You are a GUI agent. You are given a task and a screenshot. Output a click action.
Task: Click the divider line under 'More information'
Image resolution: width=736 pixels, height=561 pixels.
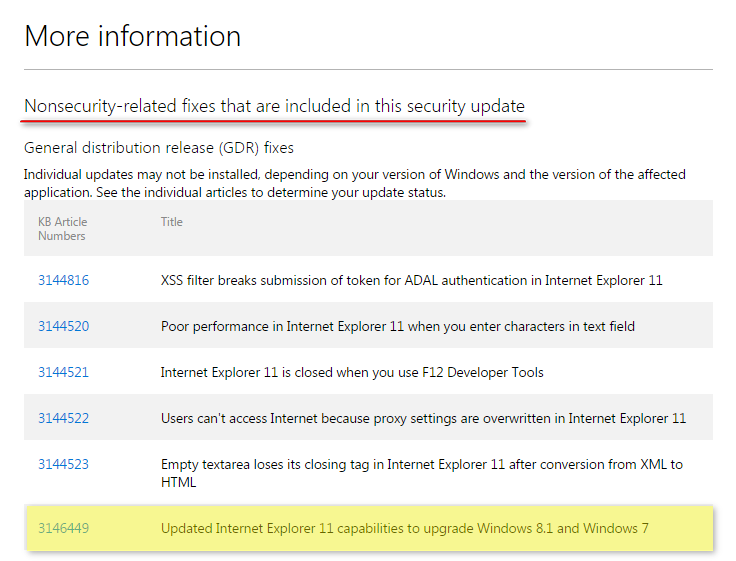[368, 69]
